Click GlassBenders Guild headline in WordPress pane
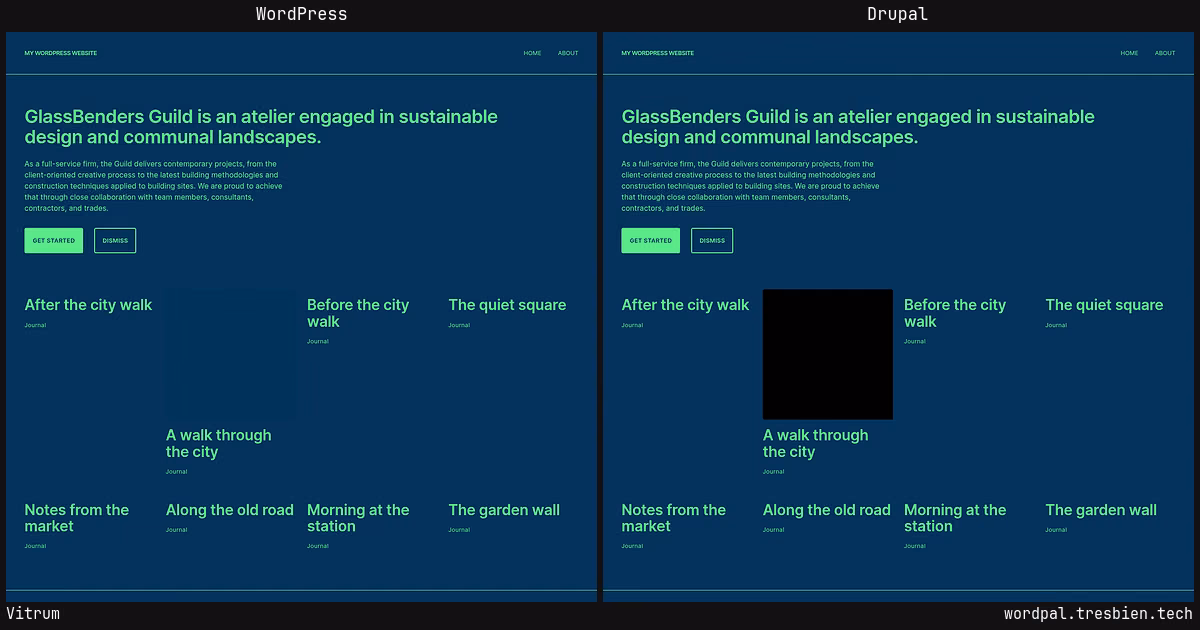 pos(261,127)
